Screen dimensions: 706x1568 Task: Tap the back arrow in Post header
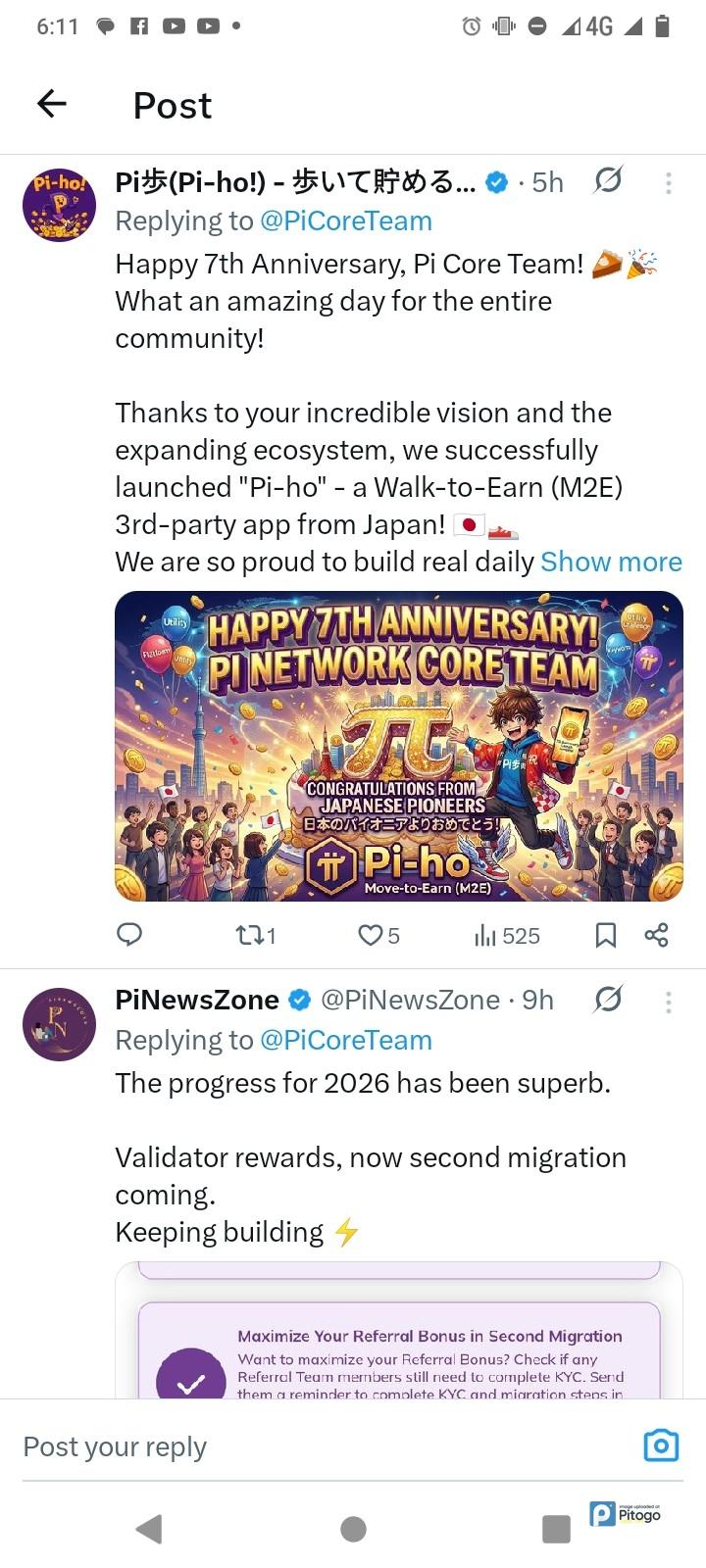coord(52,103)
